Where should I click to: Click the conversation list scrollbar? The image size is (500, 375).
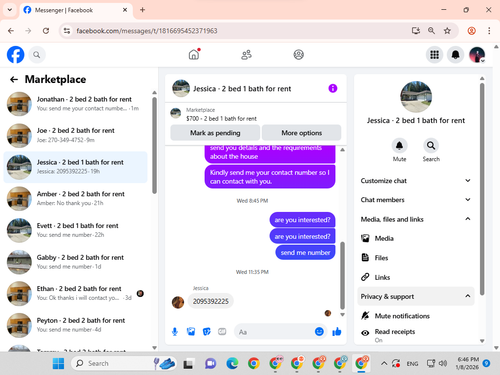point(154,145)
